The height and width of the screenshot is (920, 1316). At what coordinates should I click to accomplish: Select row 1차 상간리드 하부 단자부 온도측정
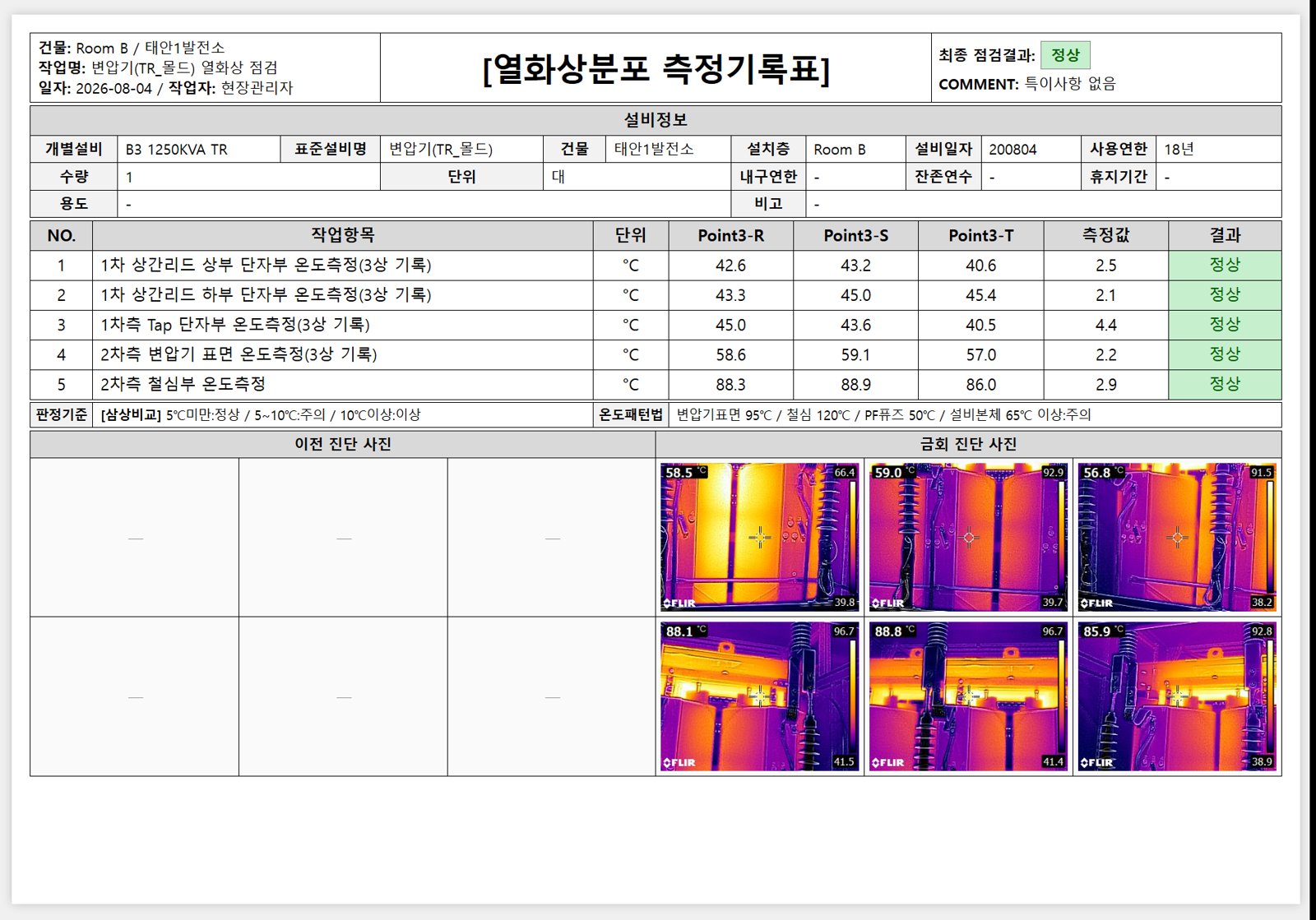656,294
